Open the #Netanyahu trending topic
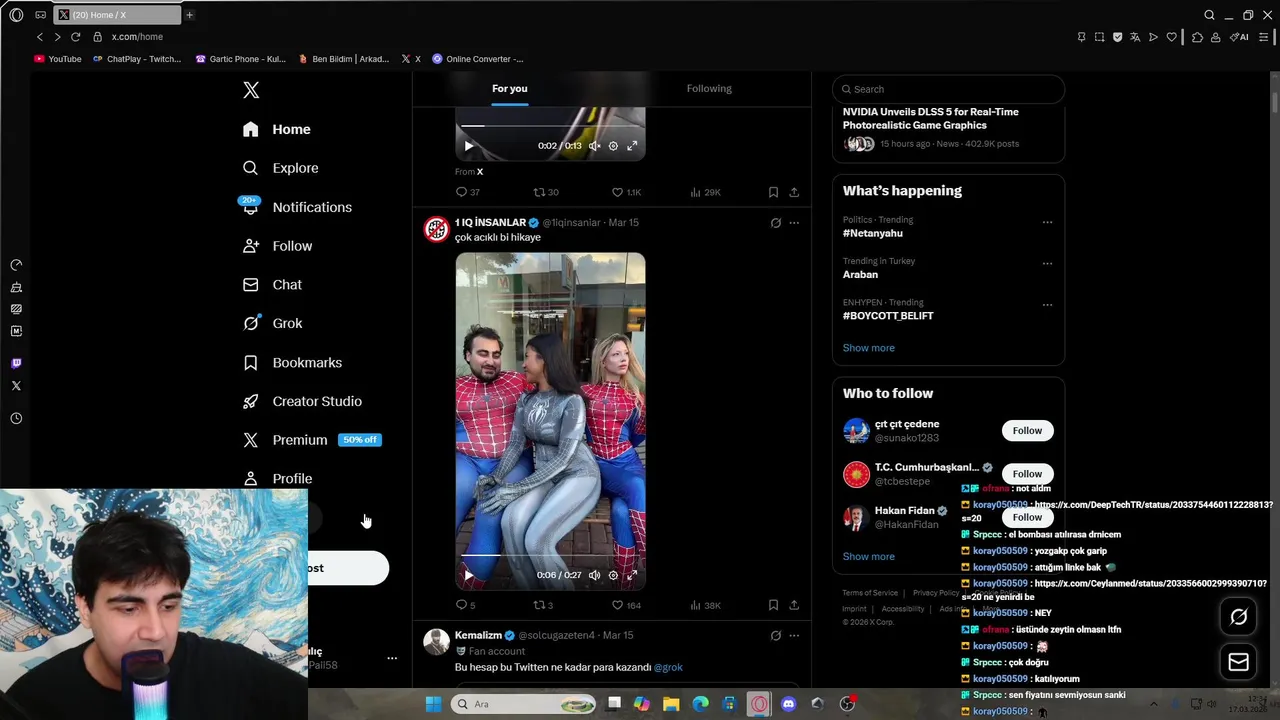This screenshot has width=1280, height=720. (x=872, y=233)
